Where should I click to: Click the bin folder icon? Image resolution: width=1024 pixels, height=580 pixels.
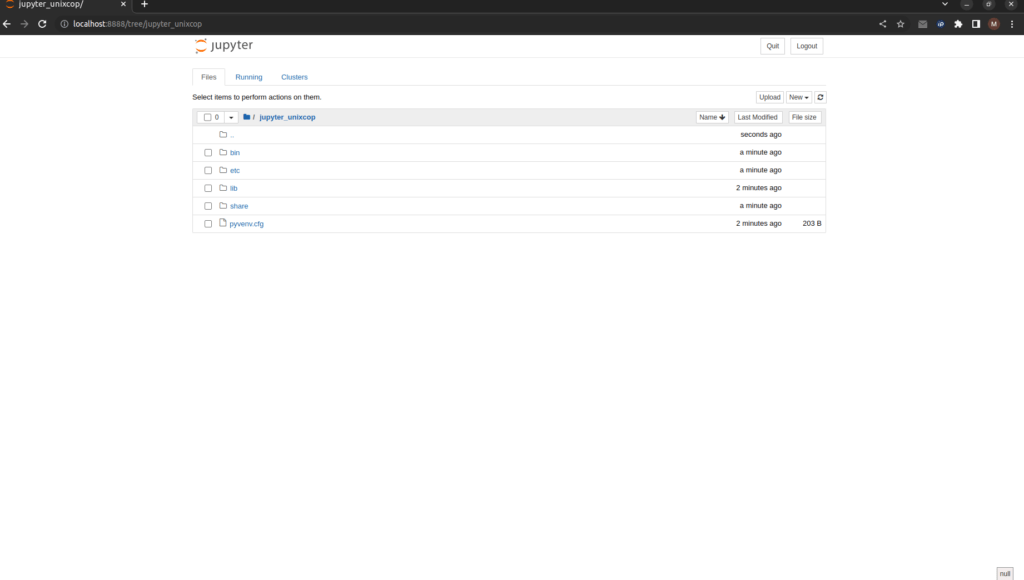(x=223, y=152)
